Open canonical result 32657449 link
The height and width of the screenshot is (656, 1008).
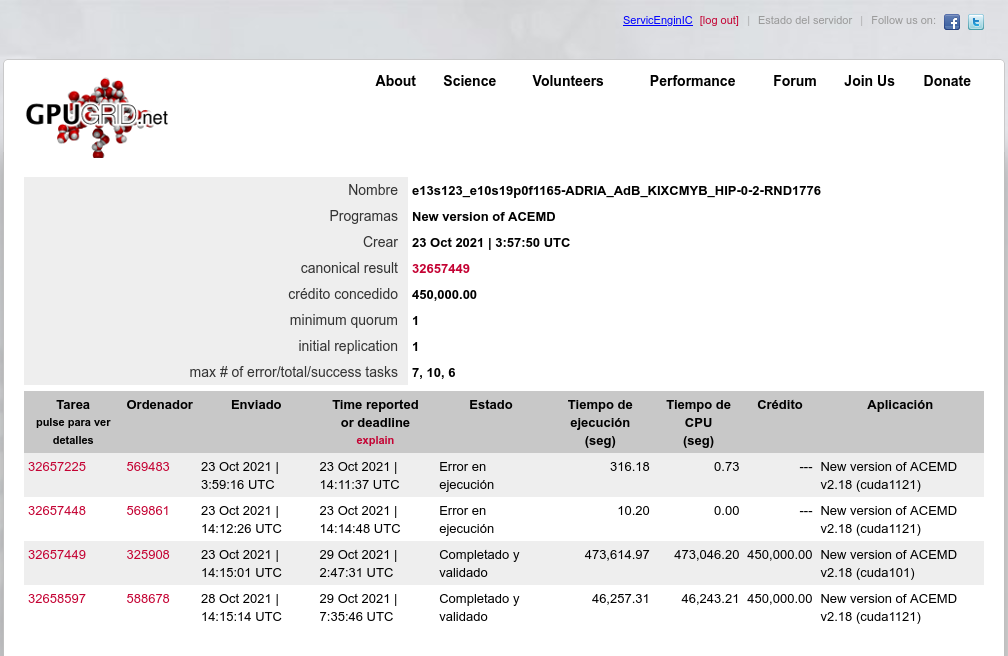(441, 269)
